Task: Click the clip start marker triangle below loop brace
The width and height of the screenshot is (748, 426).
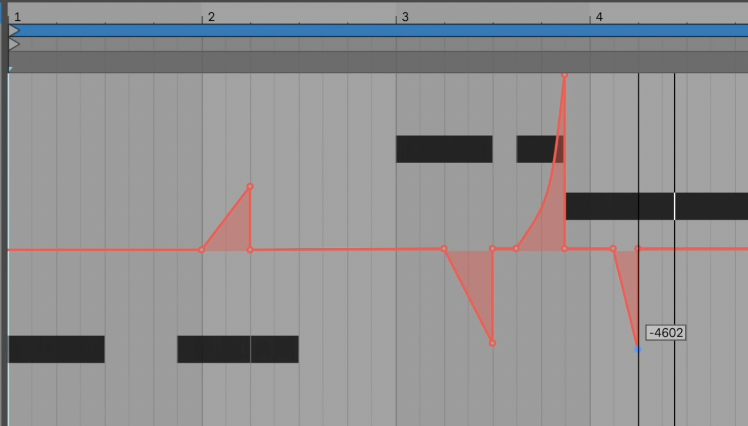Action: 14,44
